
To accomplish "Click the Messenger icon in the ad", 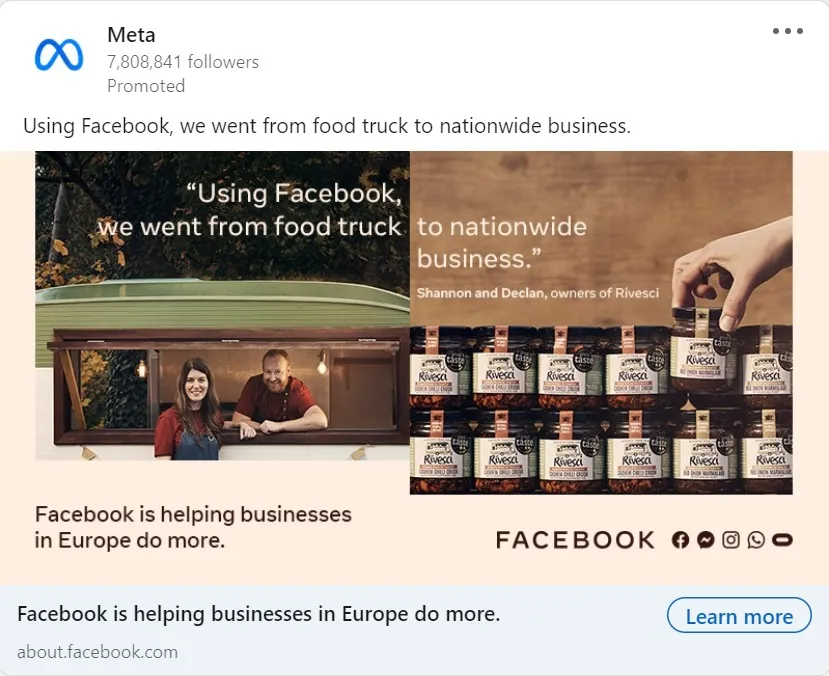I will click(x=706, y=540).
